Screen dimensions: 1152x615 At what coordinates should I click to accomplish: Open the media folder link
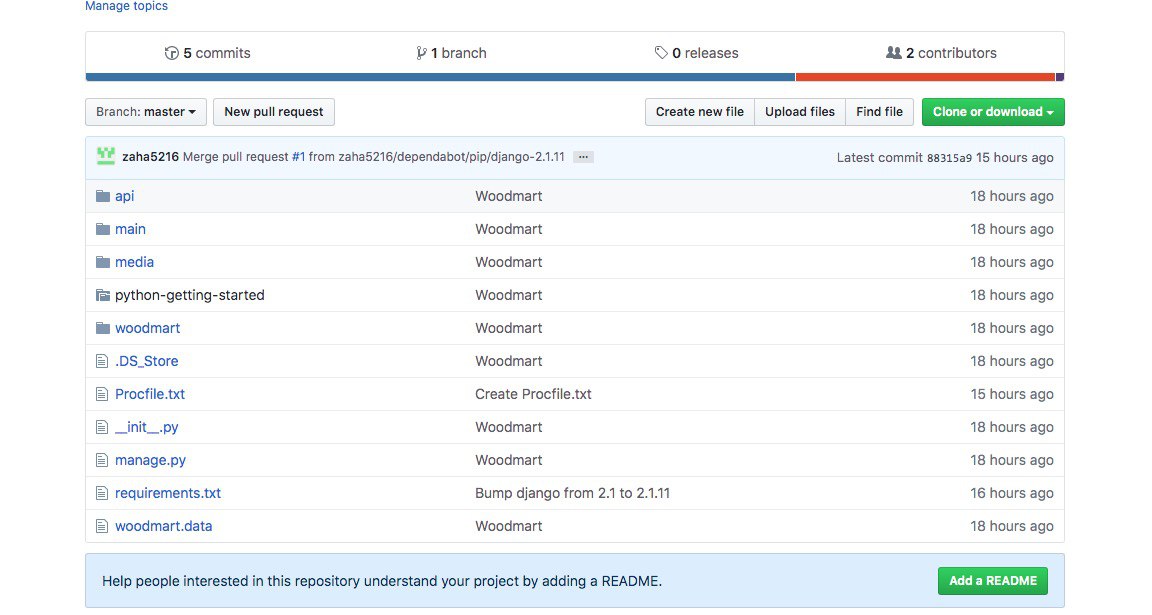134,262
